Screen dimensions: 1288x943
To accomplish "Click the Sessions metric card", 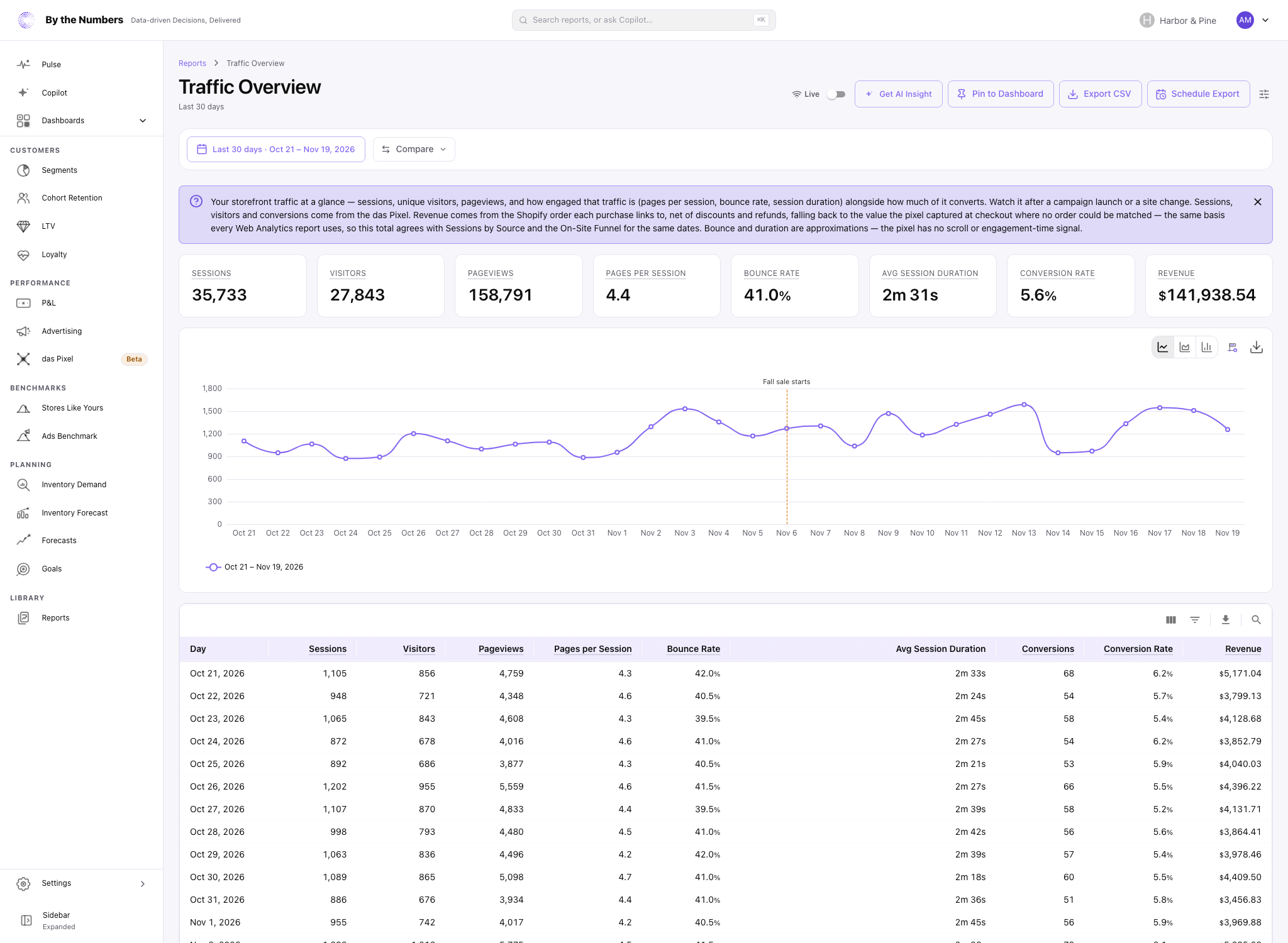I will pyautogui.click(x=243, y=286).
